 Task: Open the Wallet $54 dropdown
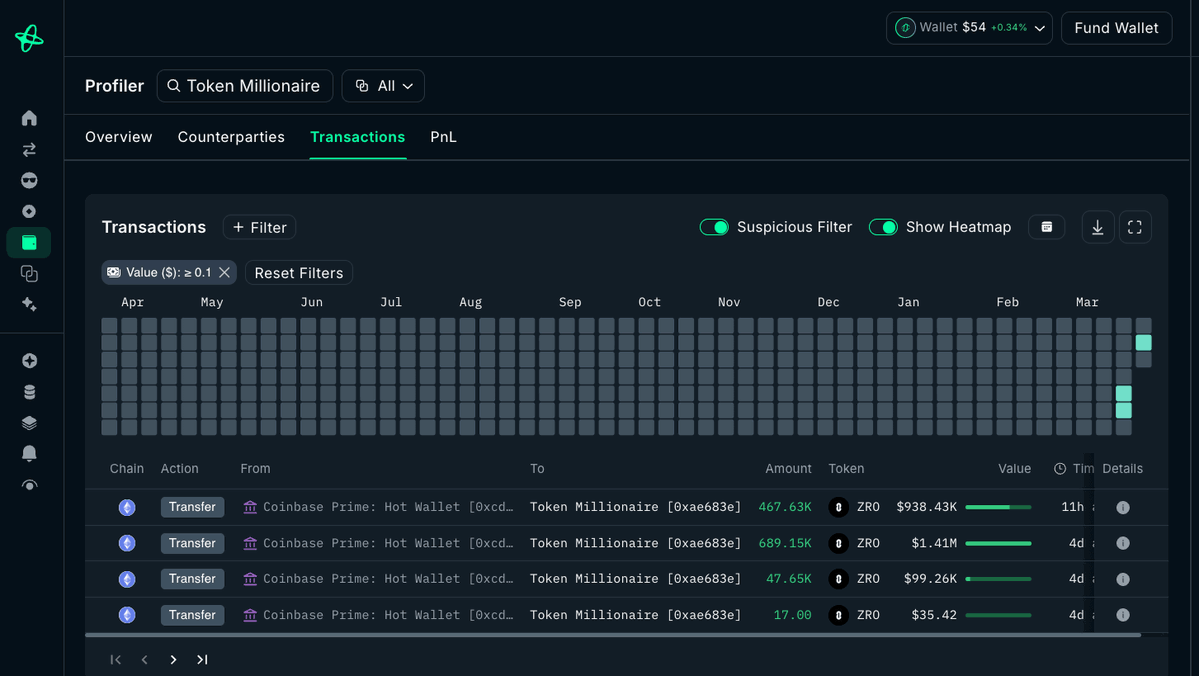(x=969, y=28)
